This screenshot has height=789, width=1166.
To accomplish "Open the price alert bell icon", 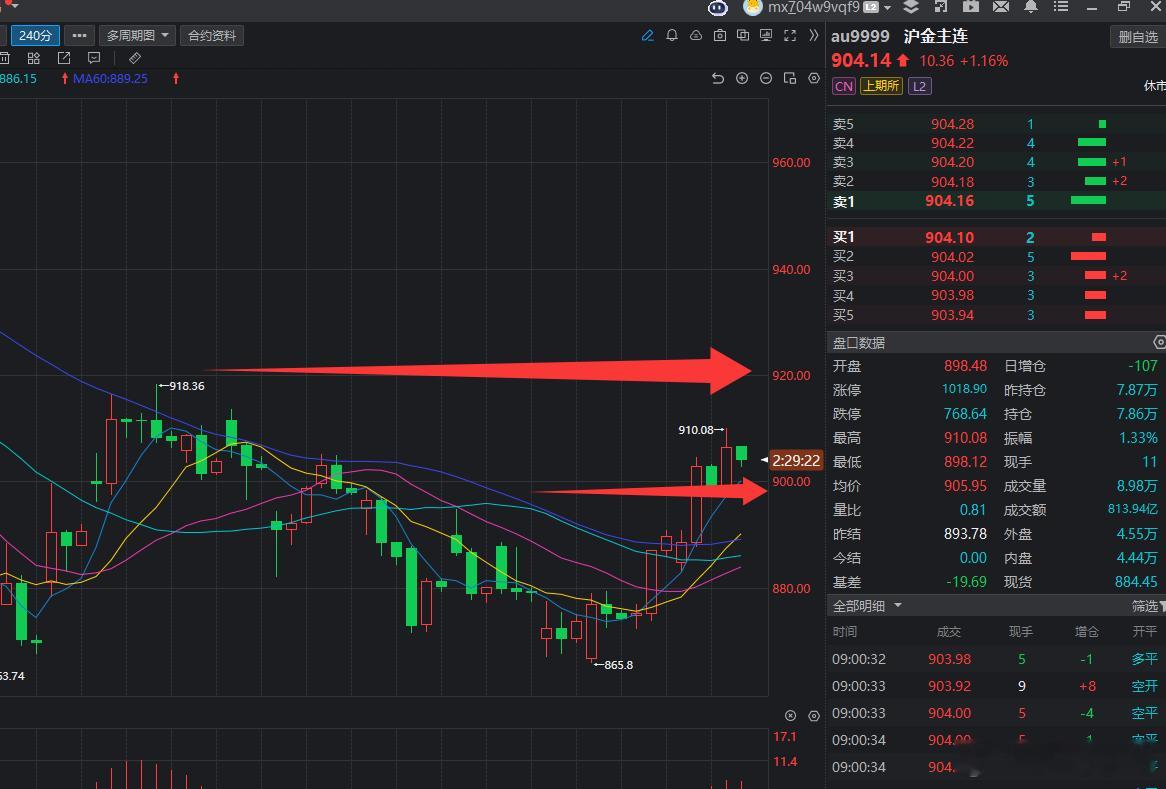I will coord(671,36).
